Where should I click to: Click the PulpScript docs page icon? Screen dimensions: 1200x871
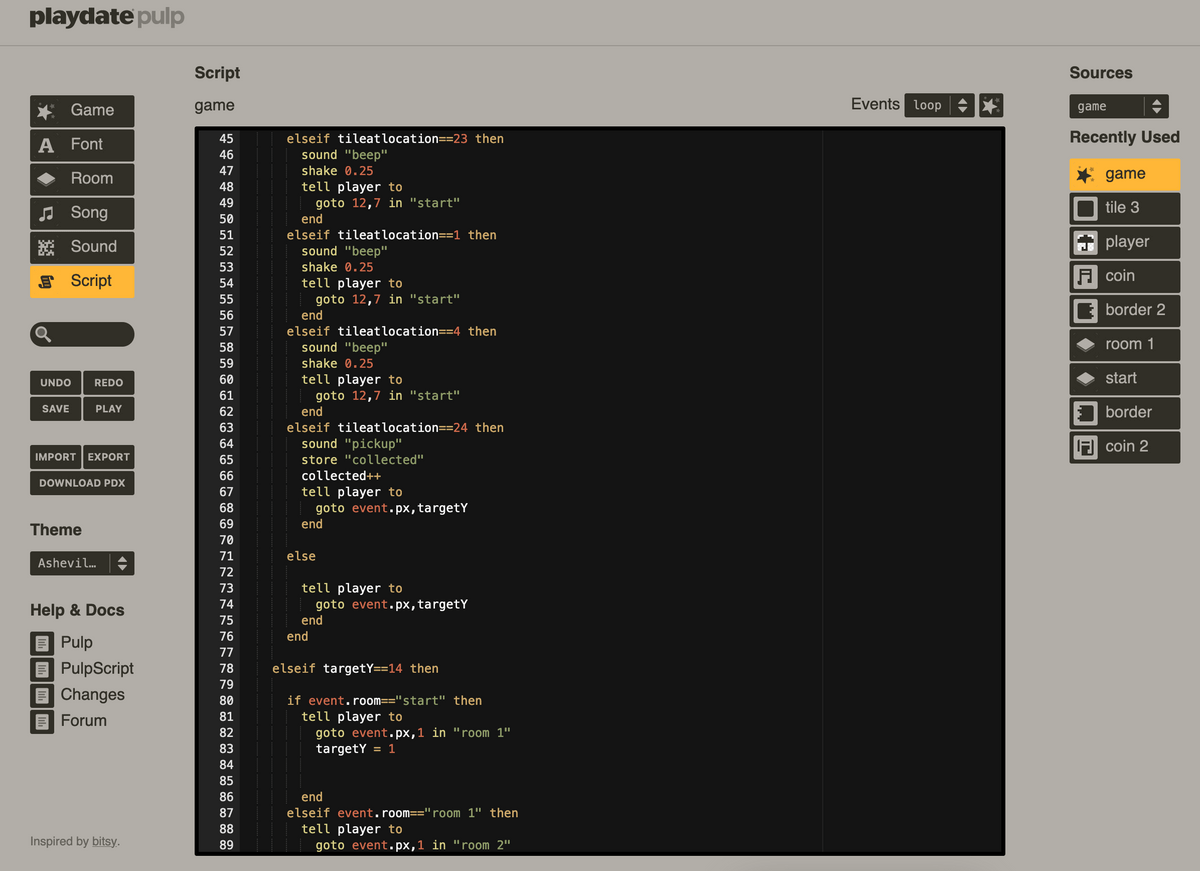point(42,669)
